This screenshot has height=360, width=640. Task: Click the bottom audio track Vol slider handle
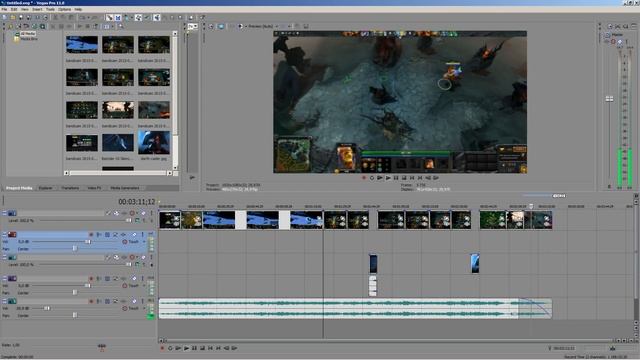pyautogui.click(x=47, y=309)
